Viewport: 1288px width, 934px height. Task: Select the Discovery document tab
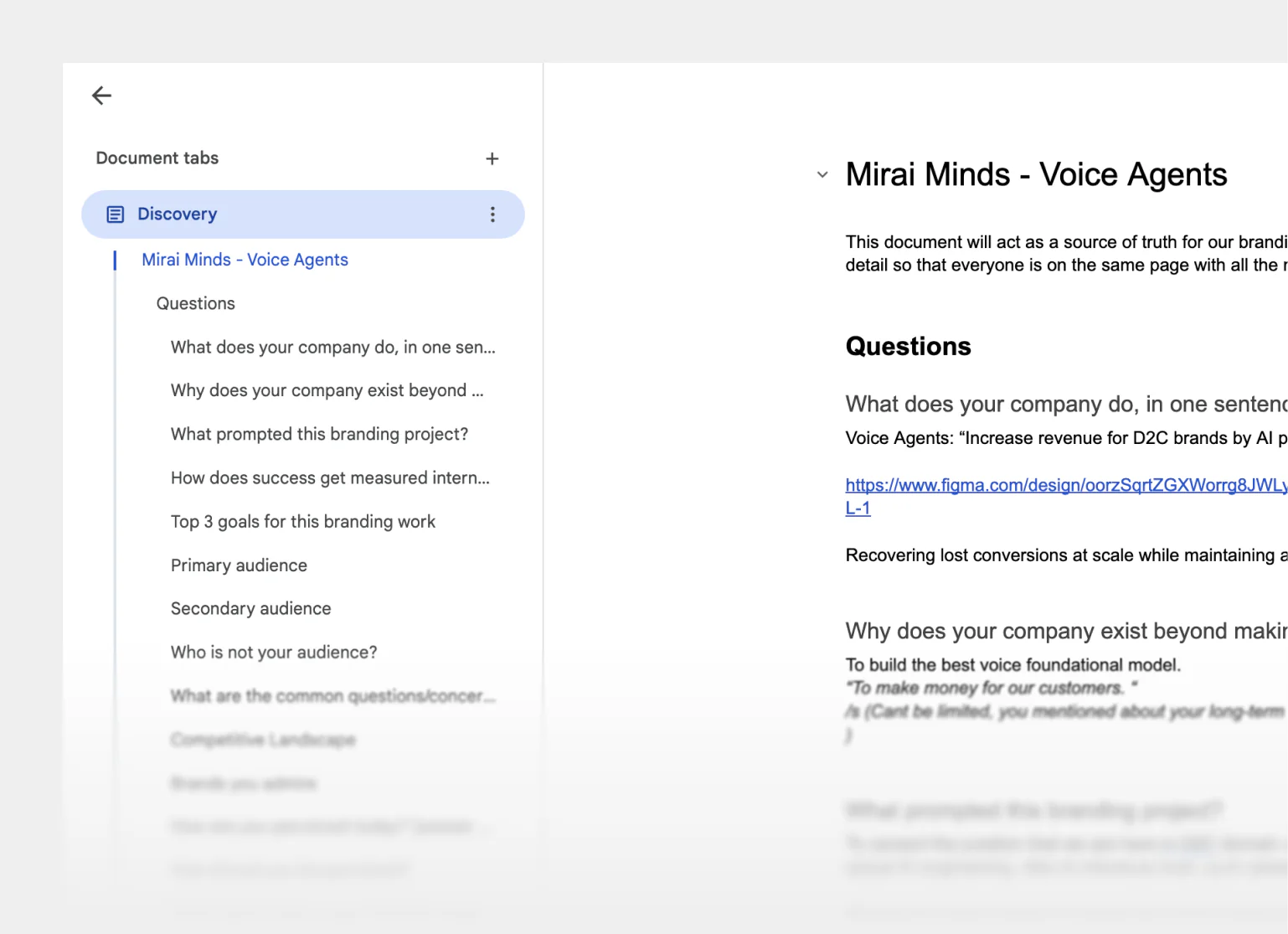[x=303, y=214]
